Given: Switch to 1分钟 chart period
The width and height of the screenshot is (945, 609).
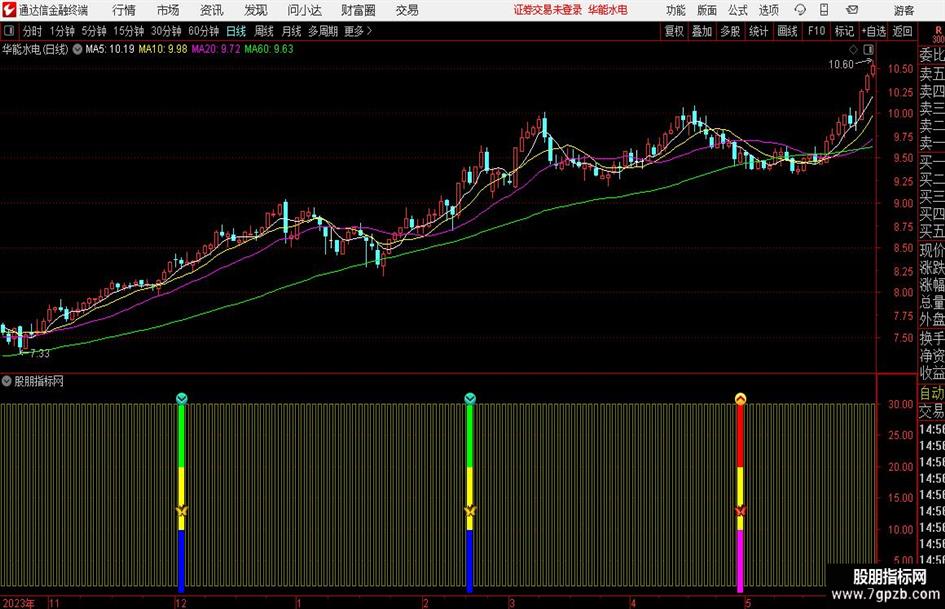Looking at the screenshot, I should 62,31.
